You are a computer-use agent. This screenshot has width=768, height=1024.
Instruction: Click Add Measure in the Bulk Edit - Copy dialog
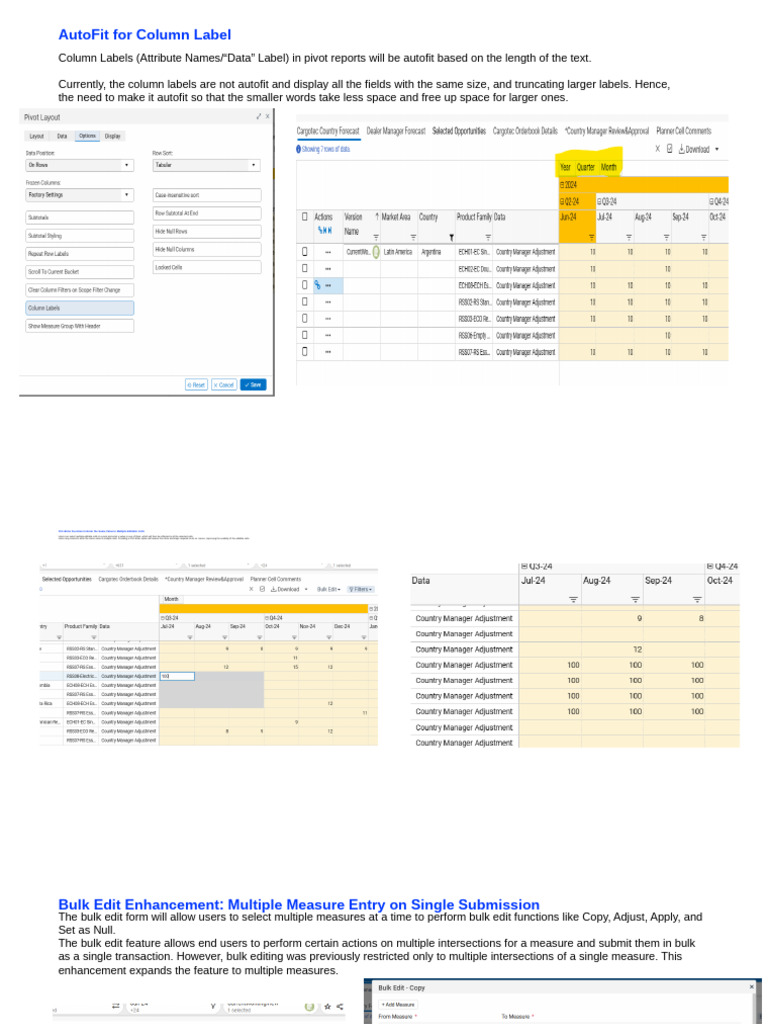coord(398,1004)
